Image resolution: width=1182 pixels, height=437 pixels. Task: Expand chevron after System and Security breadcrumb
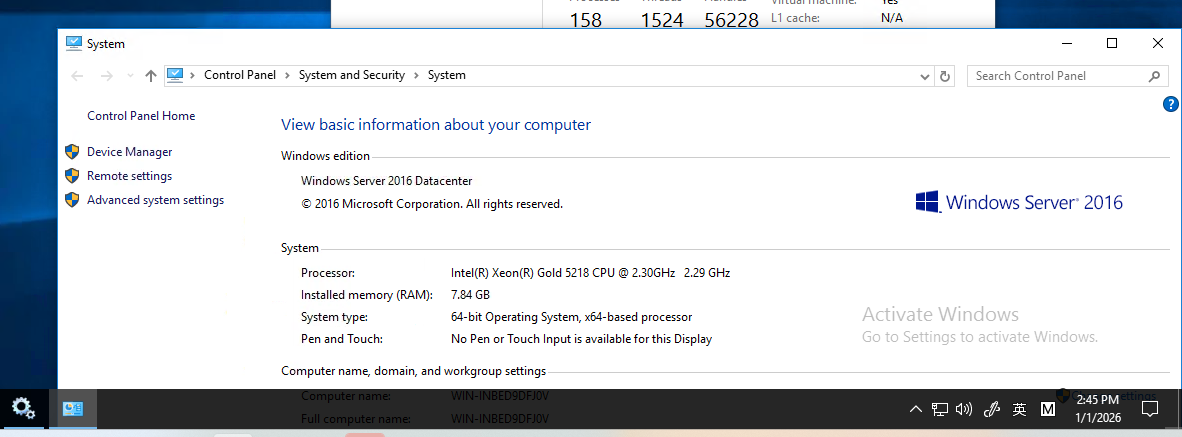tap(416, 75)
